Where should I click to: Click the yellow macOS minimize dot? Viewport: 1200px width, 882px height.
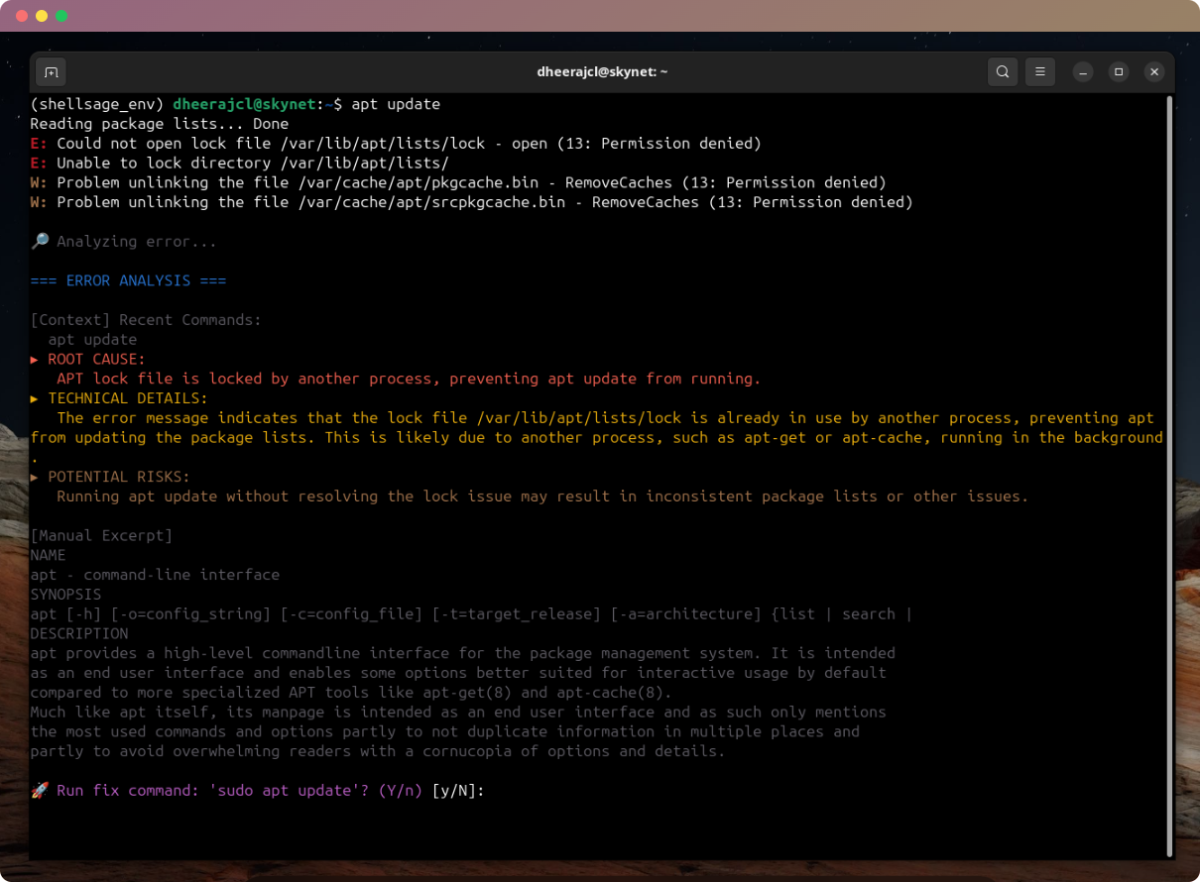(x=42, y=16)
